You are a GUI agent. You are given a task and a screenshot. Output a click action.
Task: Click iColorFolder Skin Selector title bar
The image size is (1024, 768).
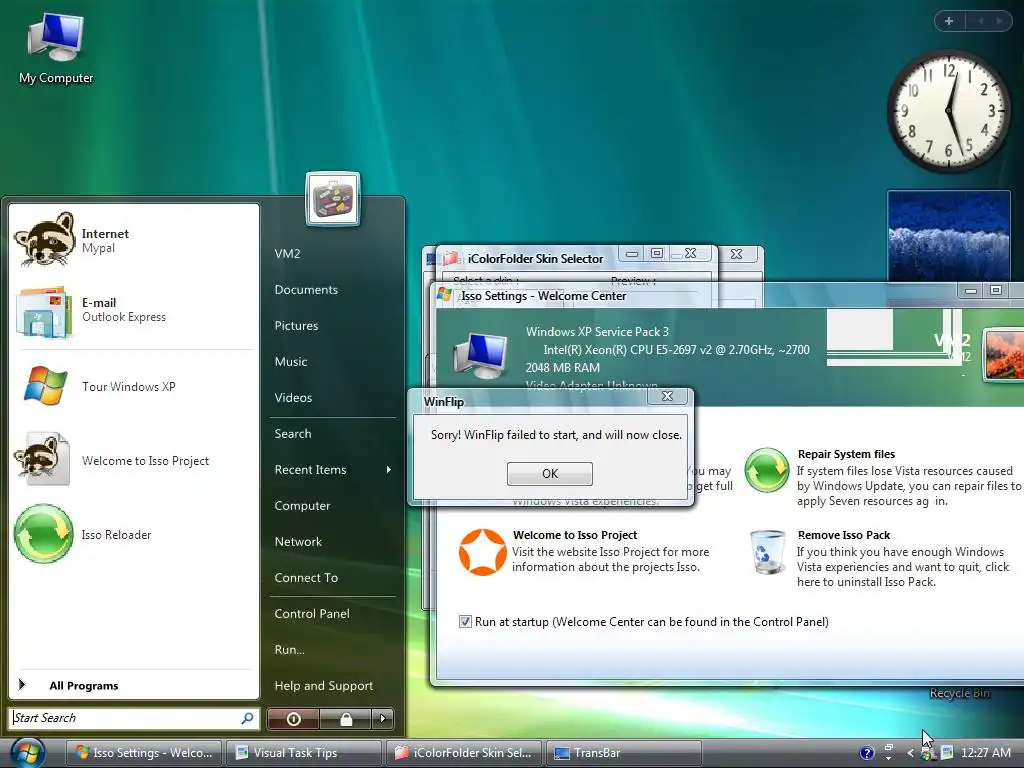pyautogui.click(x=536, y=259)
